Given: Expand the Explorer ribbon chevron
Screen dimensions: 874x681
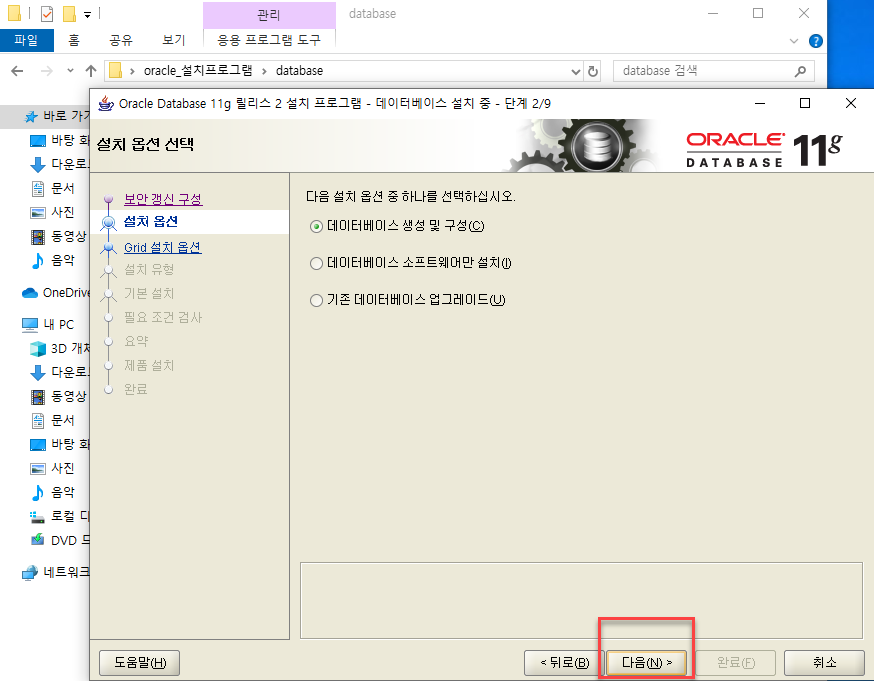Looking at the screenshot, I should coord(794,41).
